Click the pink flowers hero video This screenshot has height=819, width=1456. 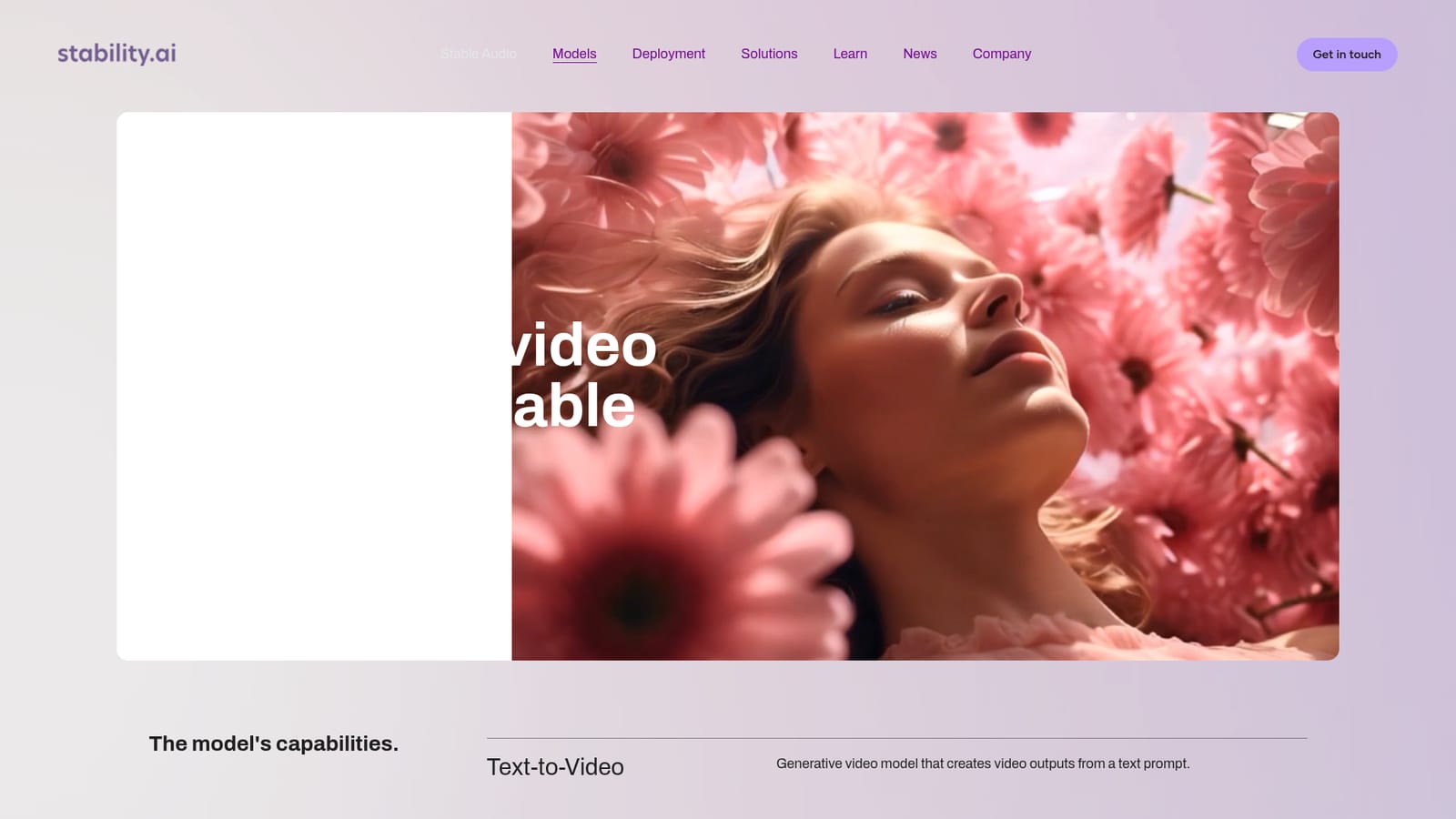[x=925, y=386]
